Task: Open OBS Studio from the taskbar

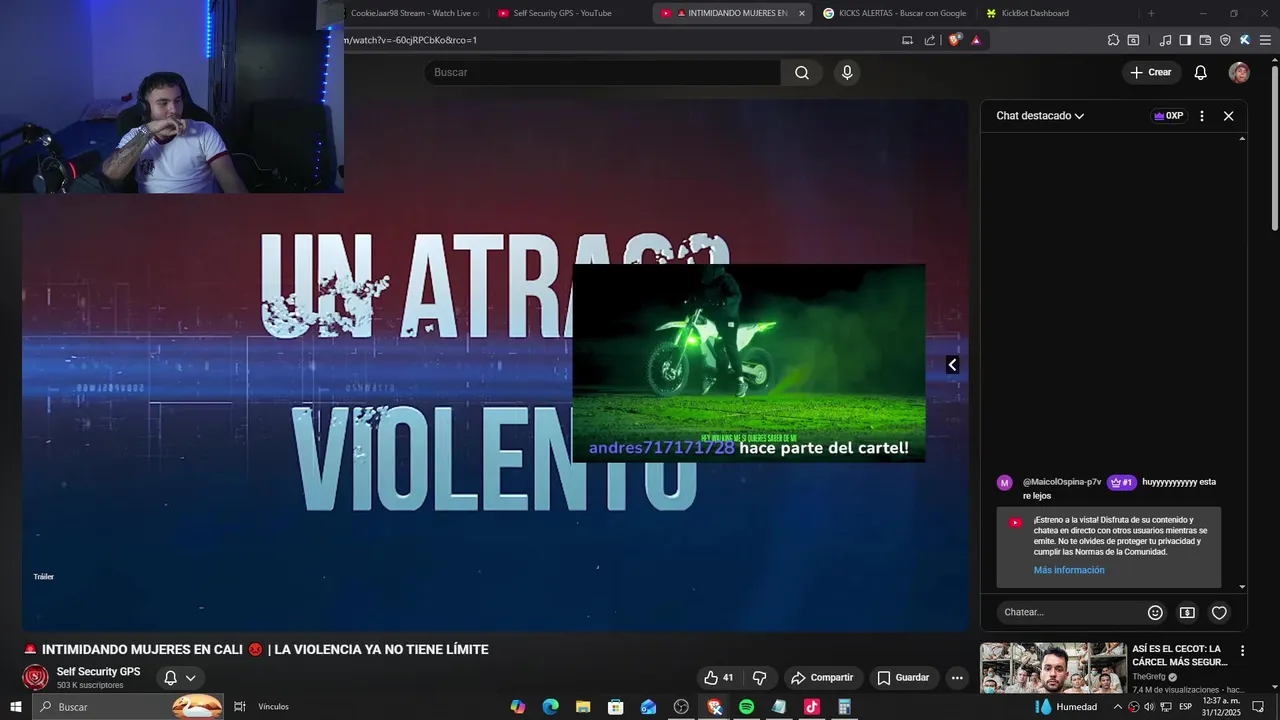Action: point(681,707)
